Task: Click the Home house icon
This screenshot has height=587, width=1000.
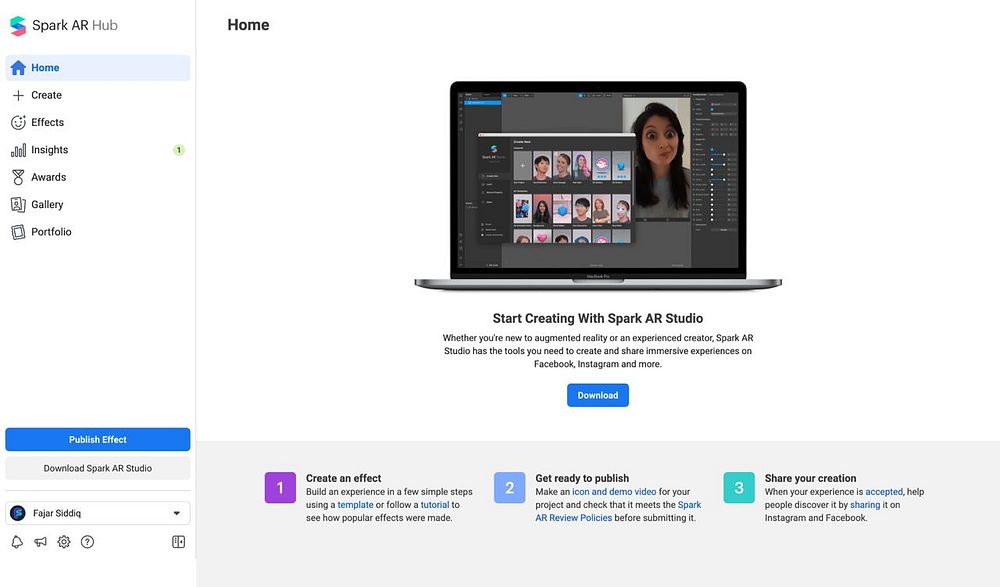Action: 18,68
